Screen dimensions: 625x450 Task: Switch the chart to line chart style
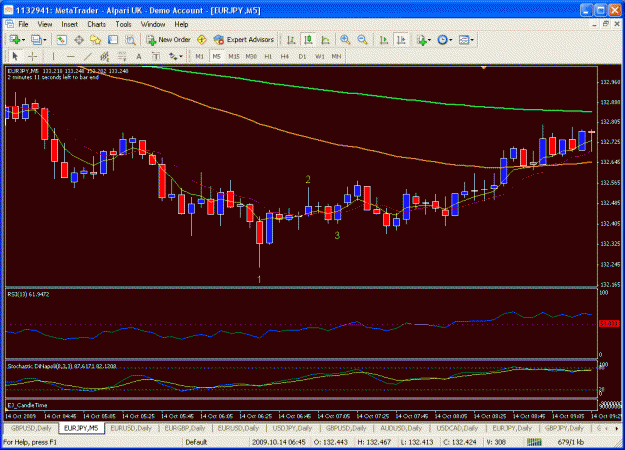[x=325, y=39]
